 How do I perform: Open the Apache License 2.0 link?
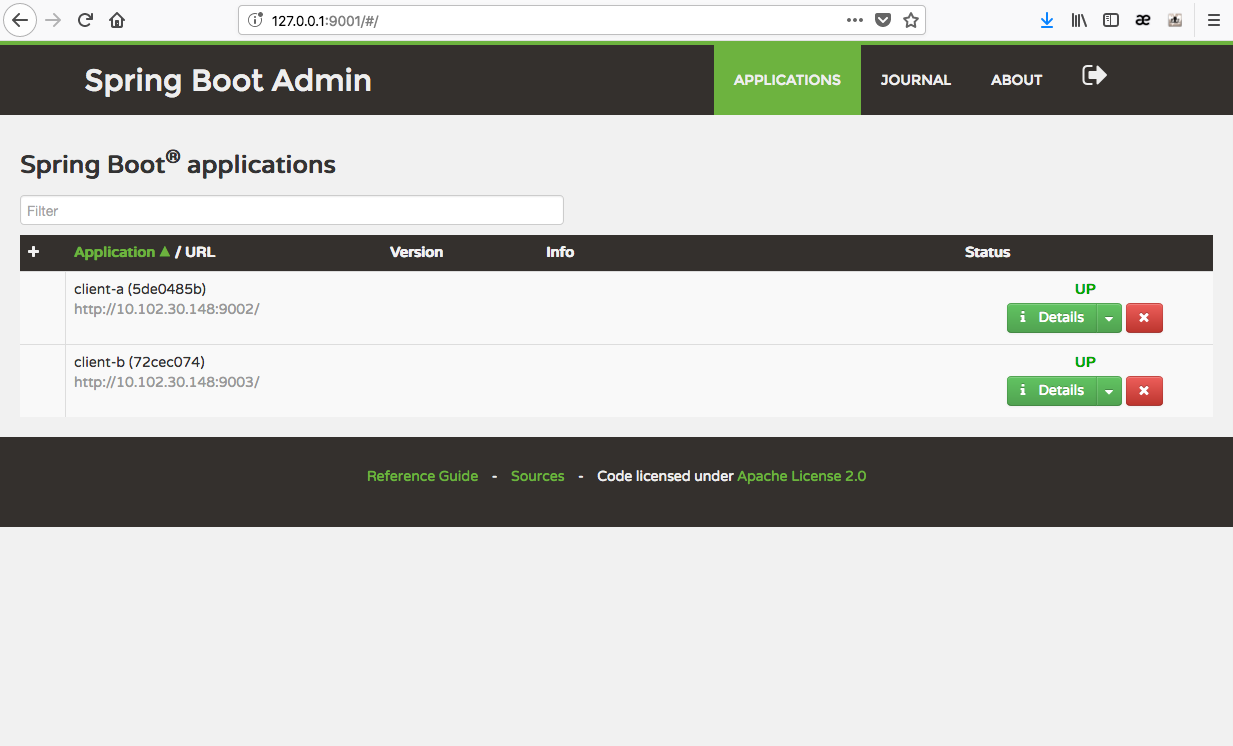point(802,476)
